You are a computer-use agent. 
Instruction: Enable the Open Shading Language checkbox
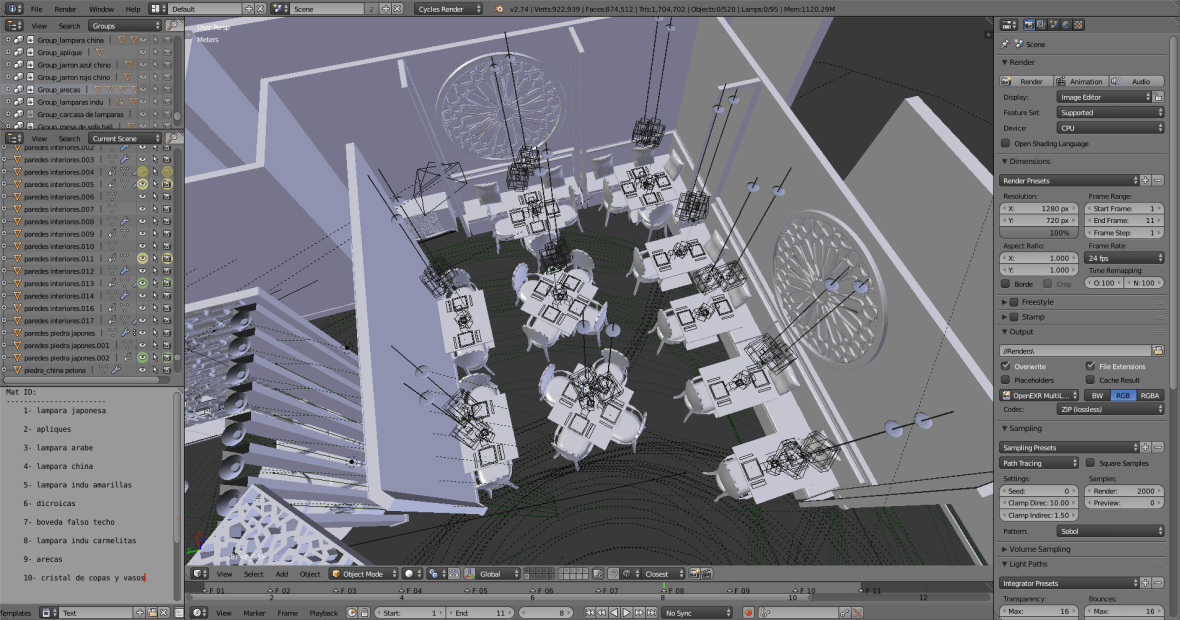(1006, 143)
